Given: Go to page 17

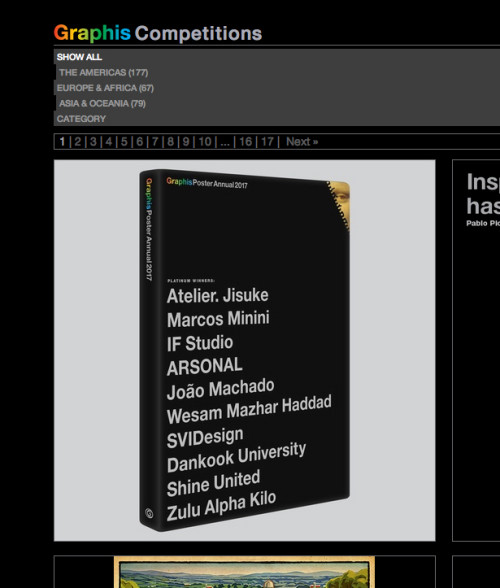Looking at the screenshot, I should tap(267, 142).
